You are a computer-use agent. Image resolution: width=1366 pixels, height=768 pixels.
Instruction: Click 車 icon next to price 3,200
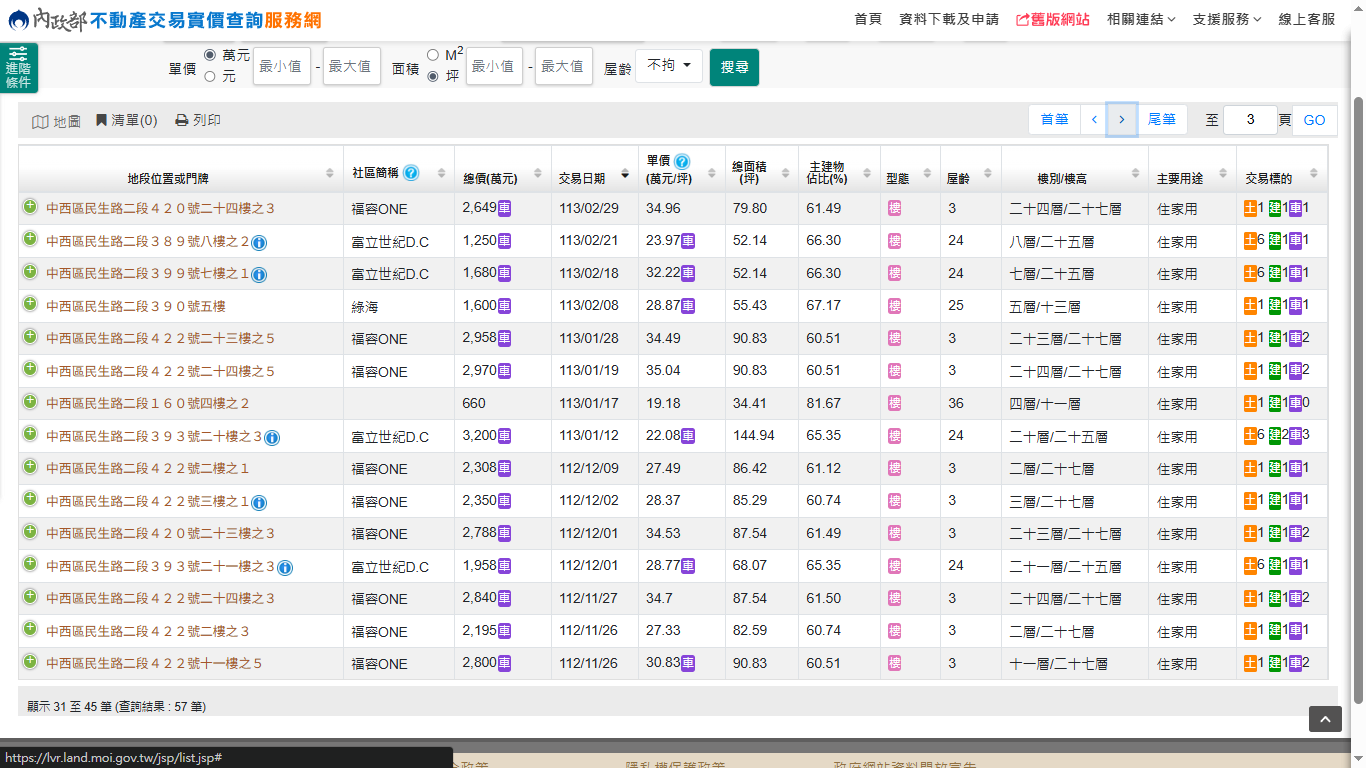[x=505, y=436]
